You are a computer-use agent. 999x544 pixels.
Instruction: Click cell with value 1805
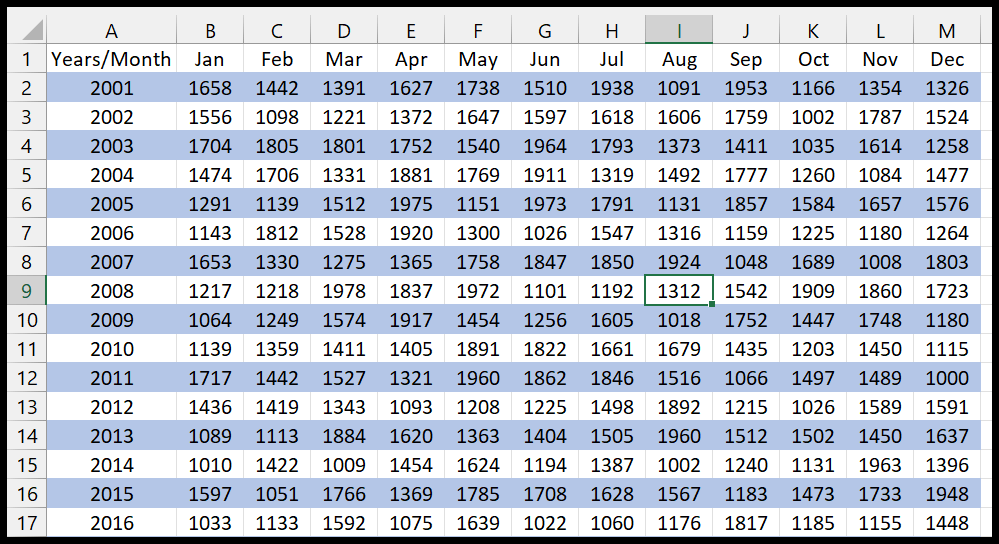click(x=277, y=146)
